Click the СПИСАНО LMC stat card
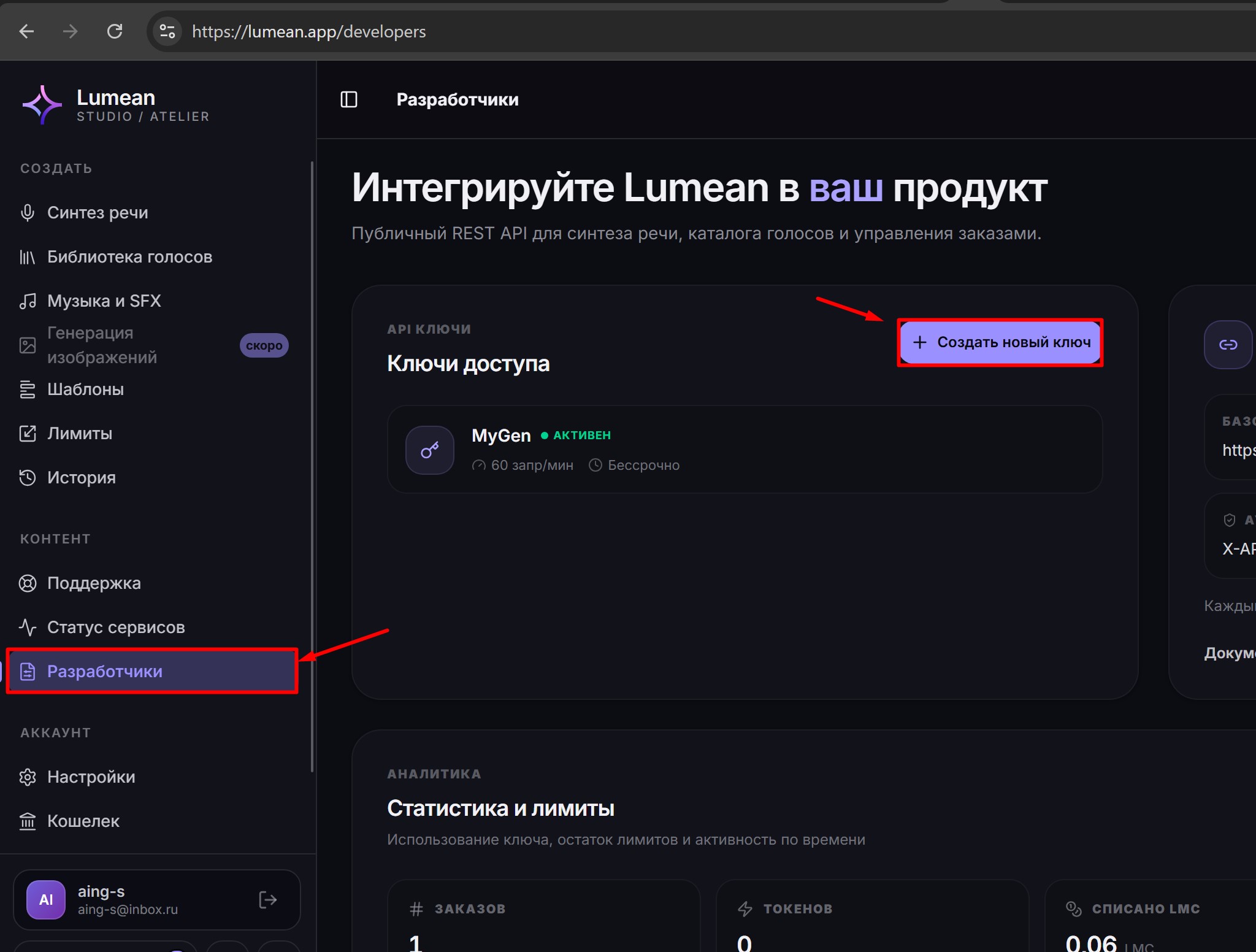Image resolution: width=1256 pixels, height=952 pixels. coord(1151,916)
